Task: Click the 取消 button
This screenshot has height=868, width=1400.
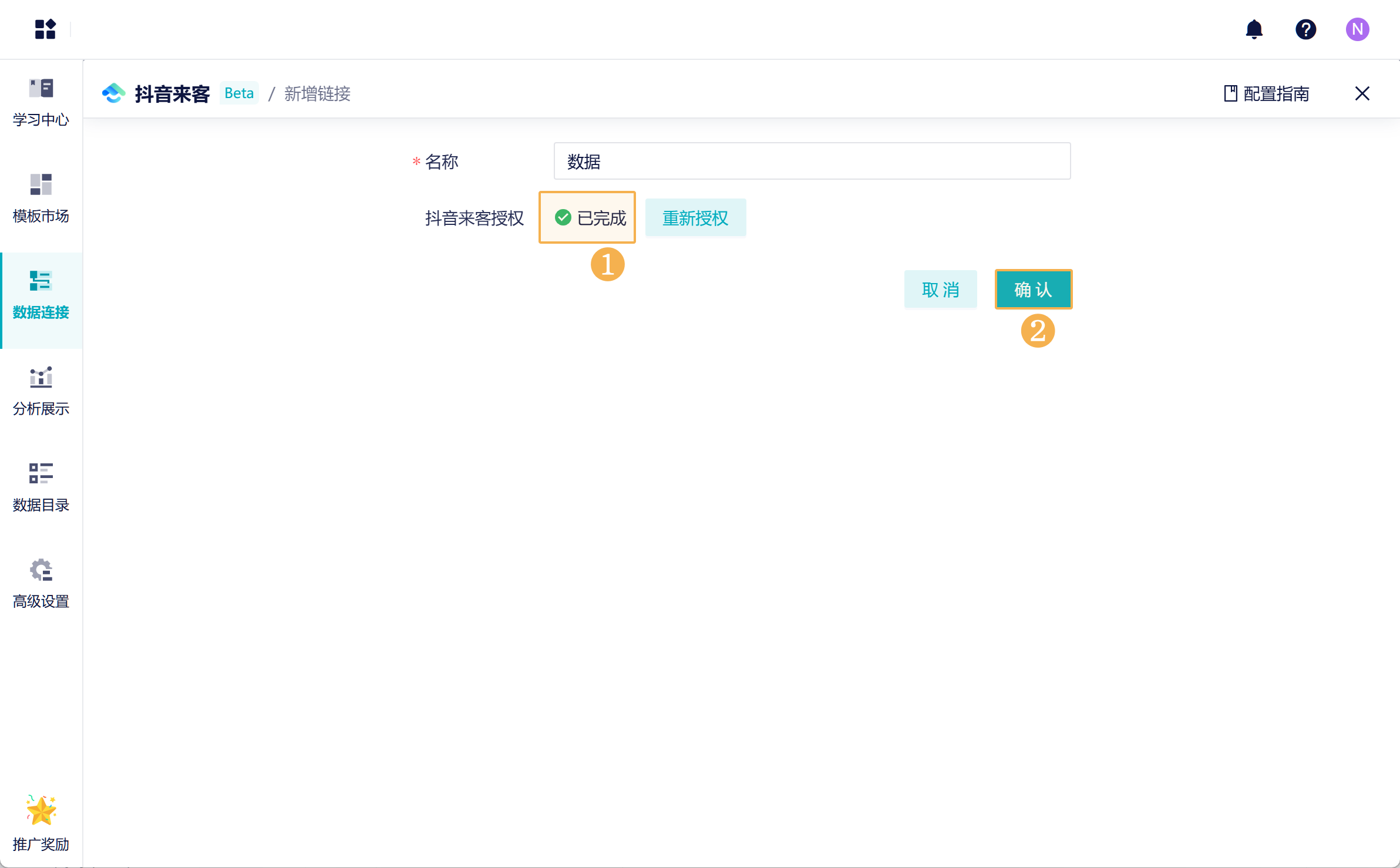Action: [940, 290]
